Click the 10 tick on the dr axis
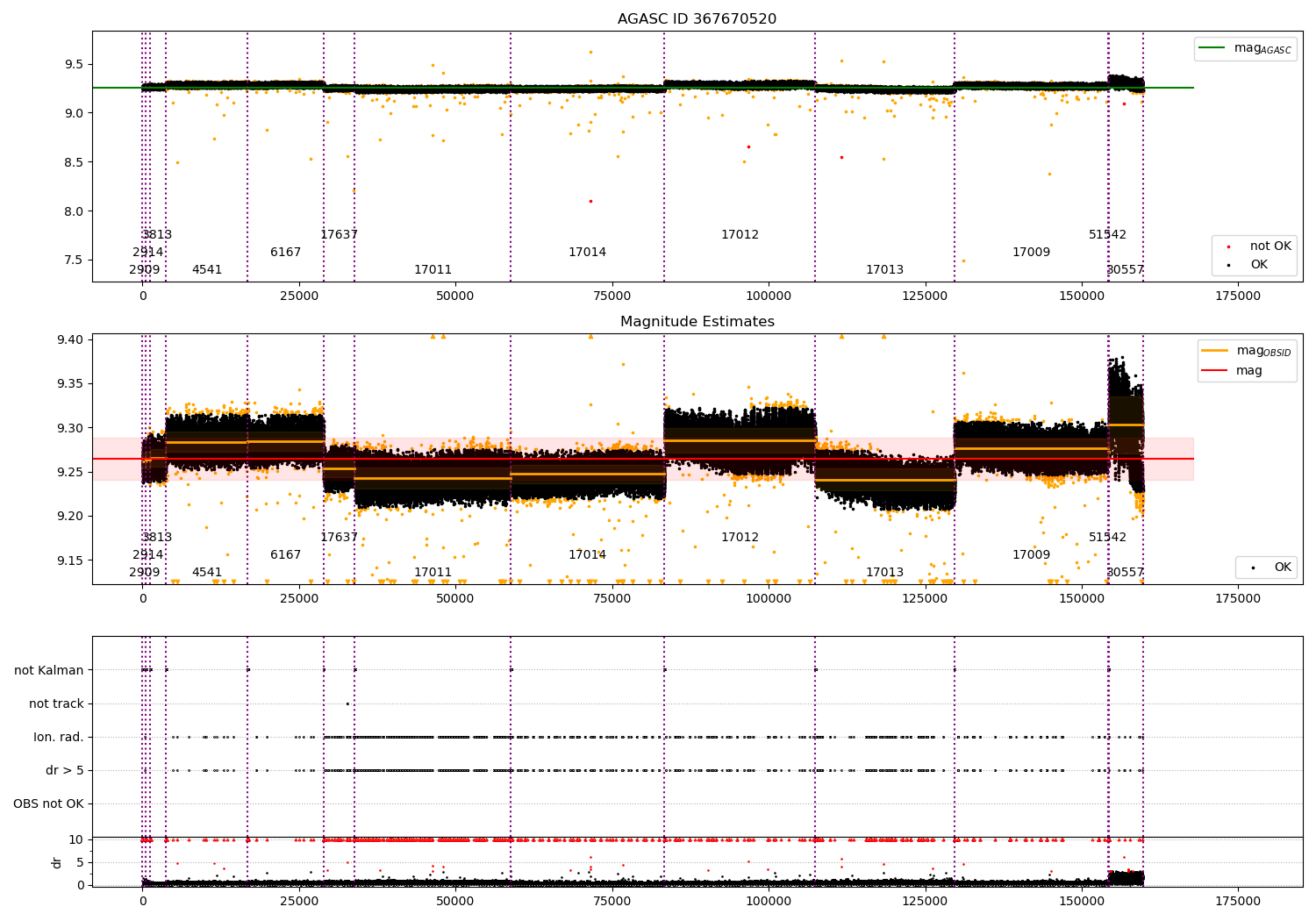1316x921 pixels. click(76, 839)
